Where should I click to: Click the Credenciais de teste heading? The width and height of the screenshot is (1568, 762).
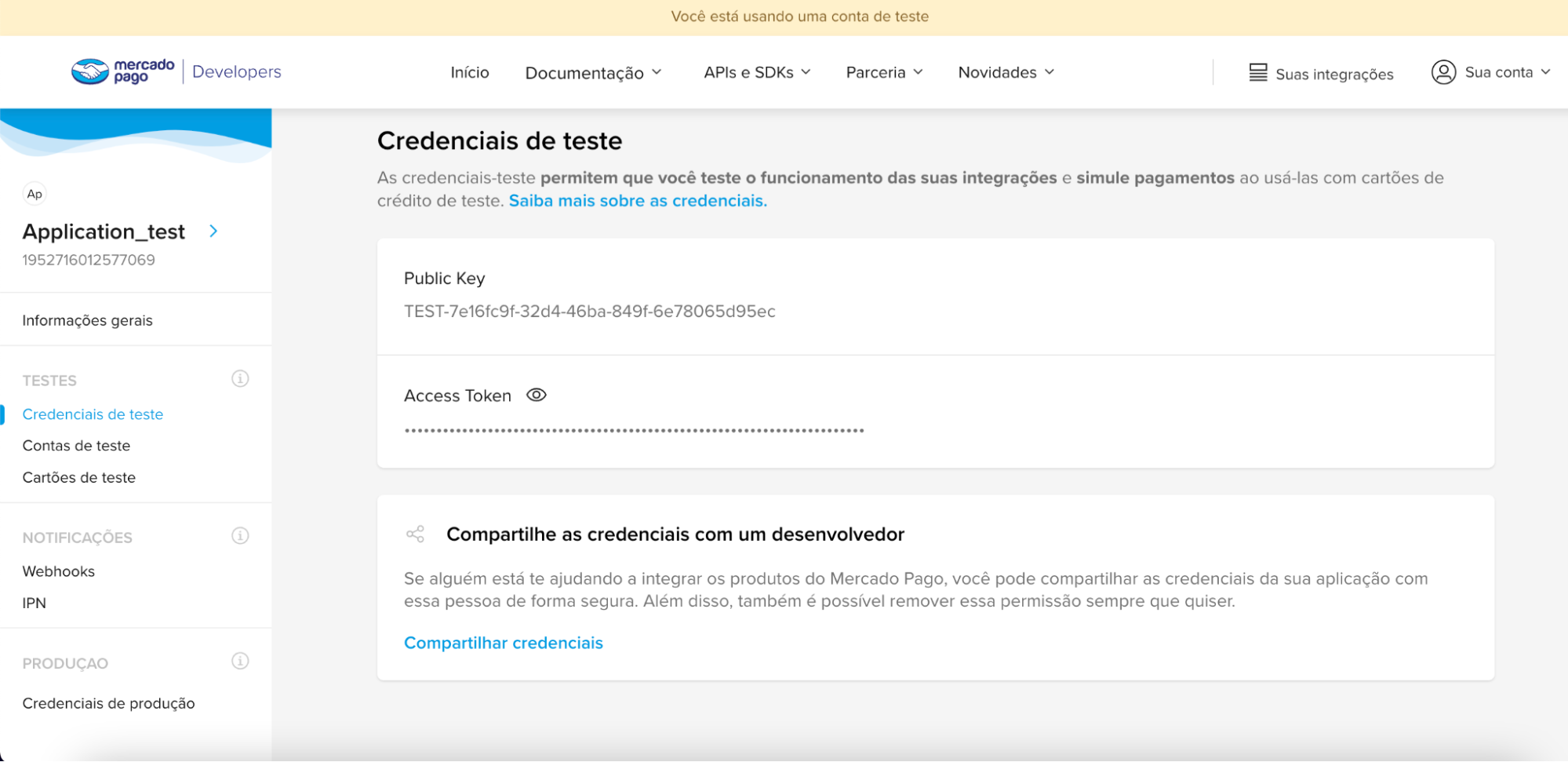point(500,140)
